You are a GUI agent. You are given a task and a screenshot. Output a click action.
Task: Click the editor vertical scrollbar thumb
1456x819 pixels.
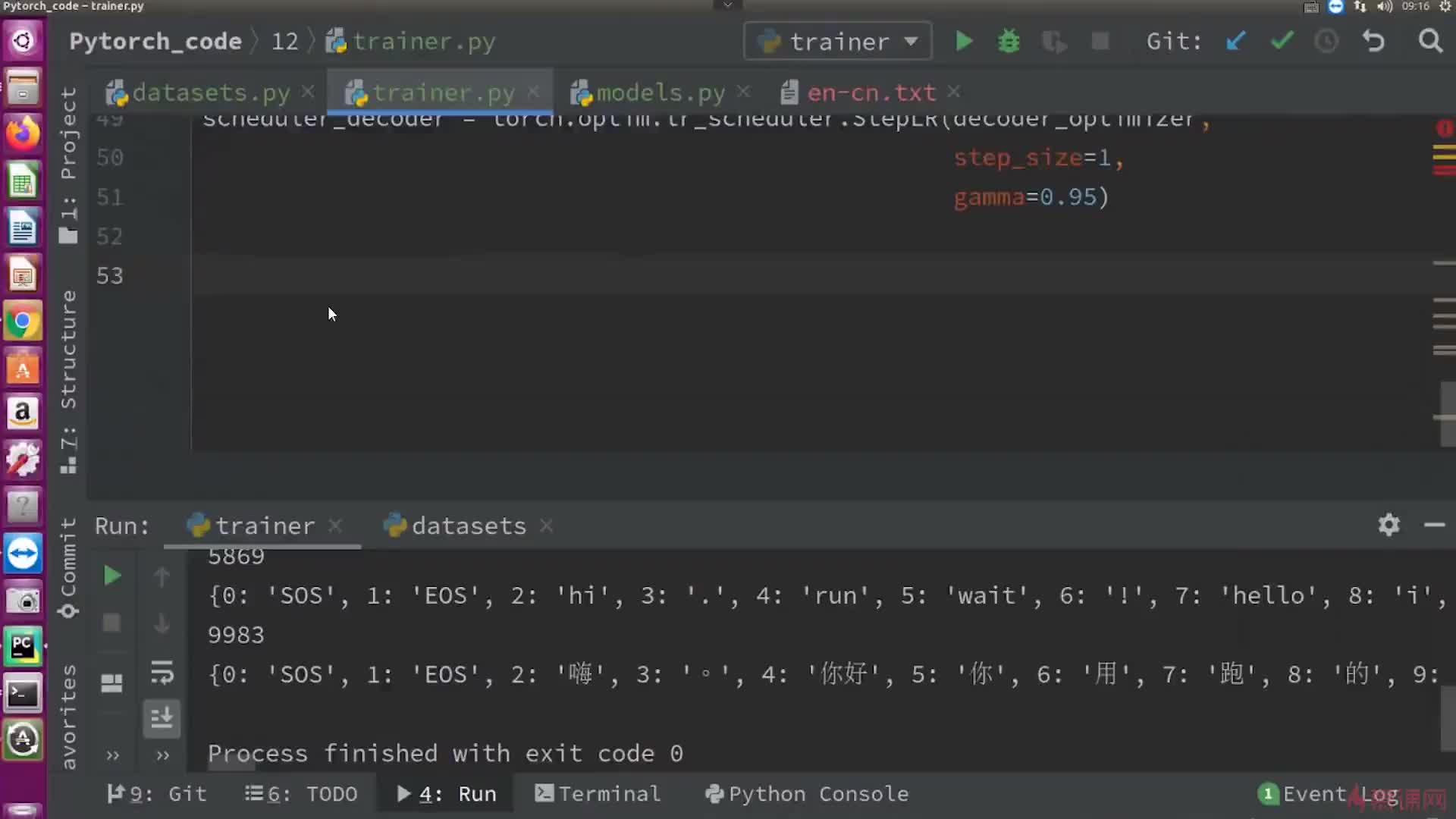pos(1448,414)
